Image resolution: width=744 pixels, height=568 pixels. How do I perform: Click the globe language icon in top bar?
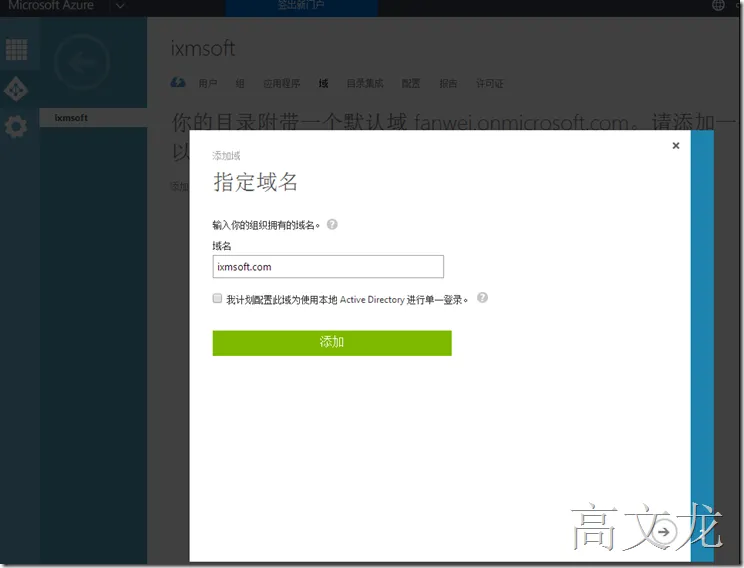718,5
